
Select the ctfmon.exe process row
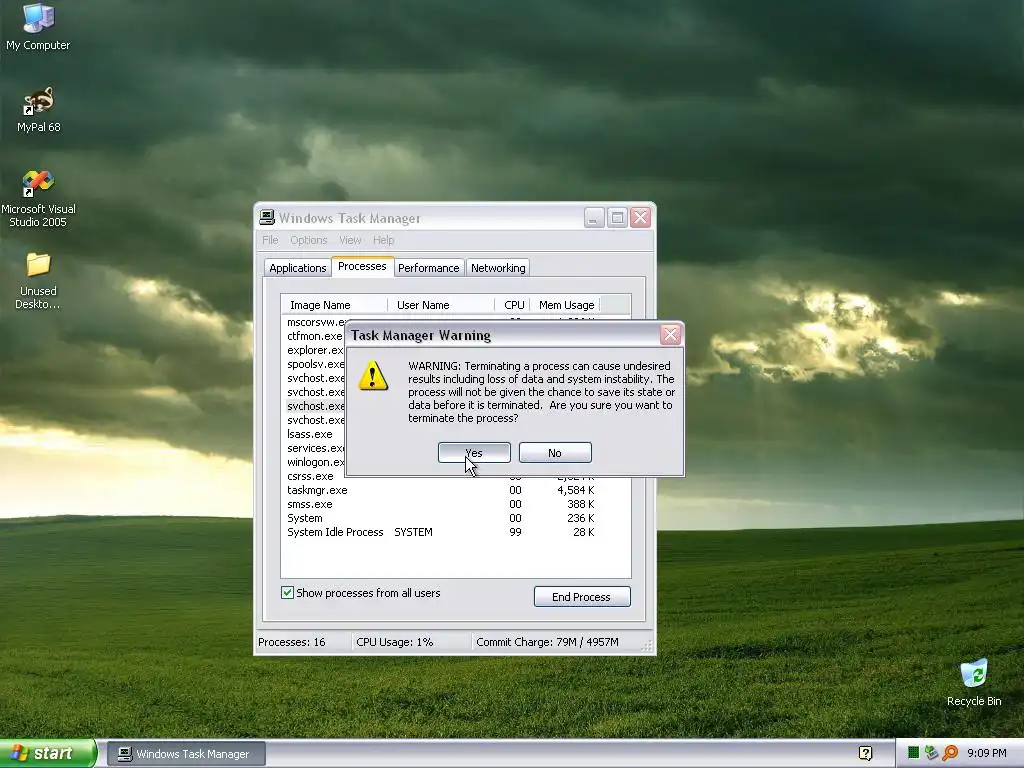pyautogui.click(x=315, y=336)
